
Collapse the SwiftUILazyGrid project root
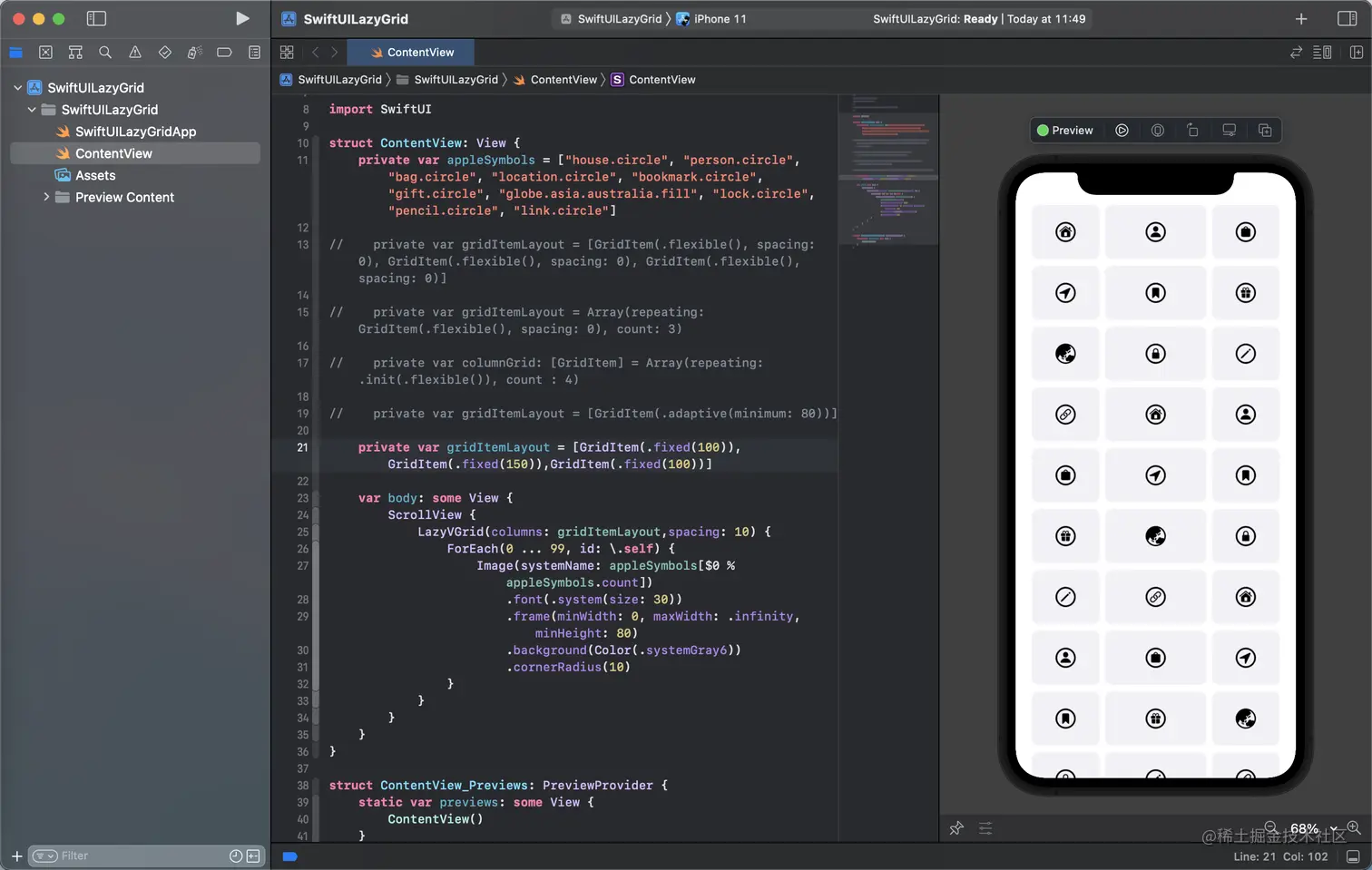(17, 88)
